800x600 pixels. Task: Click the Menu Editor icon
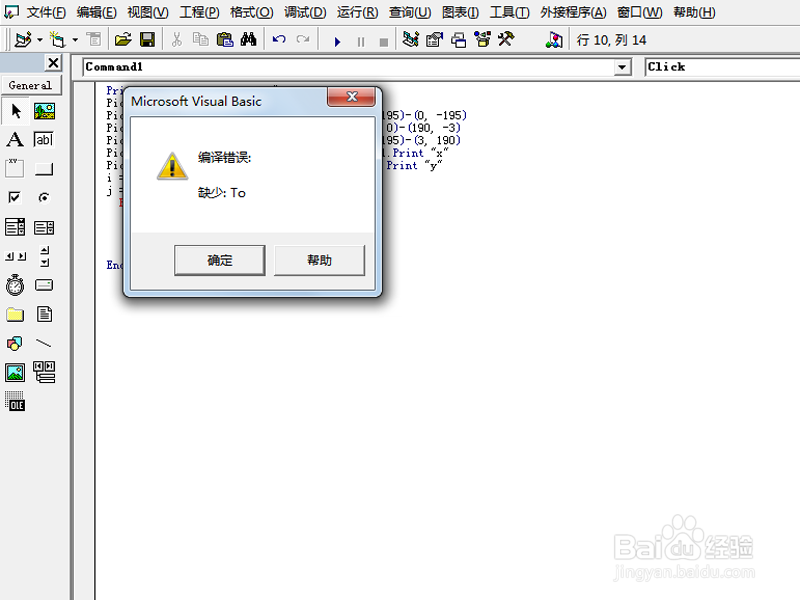coord(94,39)
